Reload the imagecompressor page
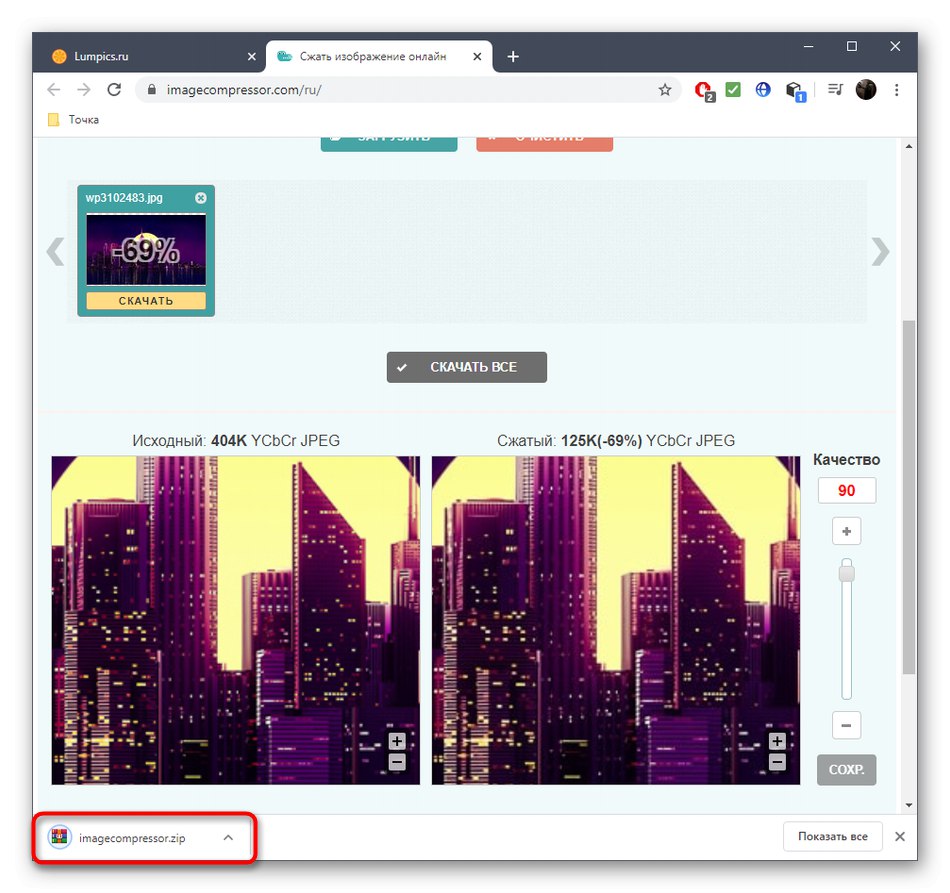 click(114, 90)
